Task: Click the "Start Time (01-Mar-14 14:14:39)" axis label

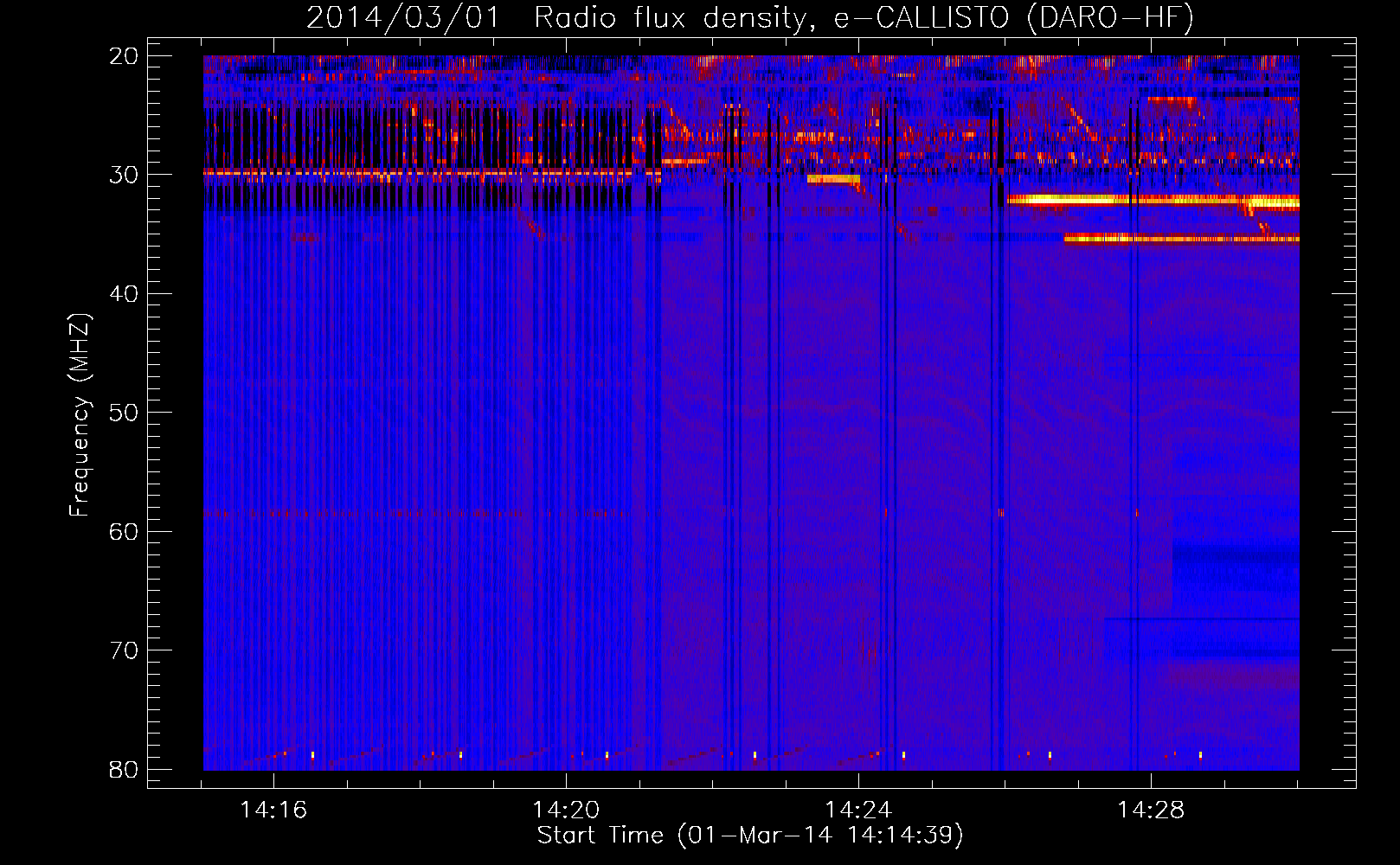Action: 750,836
